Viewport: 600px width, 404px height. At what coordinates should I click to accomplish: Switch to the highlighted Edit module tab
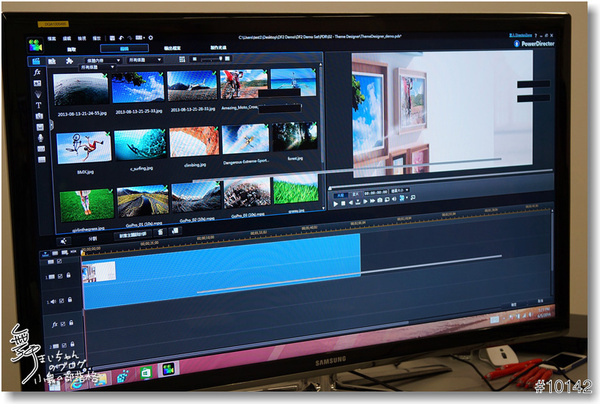coord(124,48)
